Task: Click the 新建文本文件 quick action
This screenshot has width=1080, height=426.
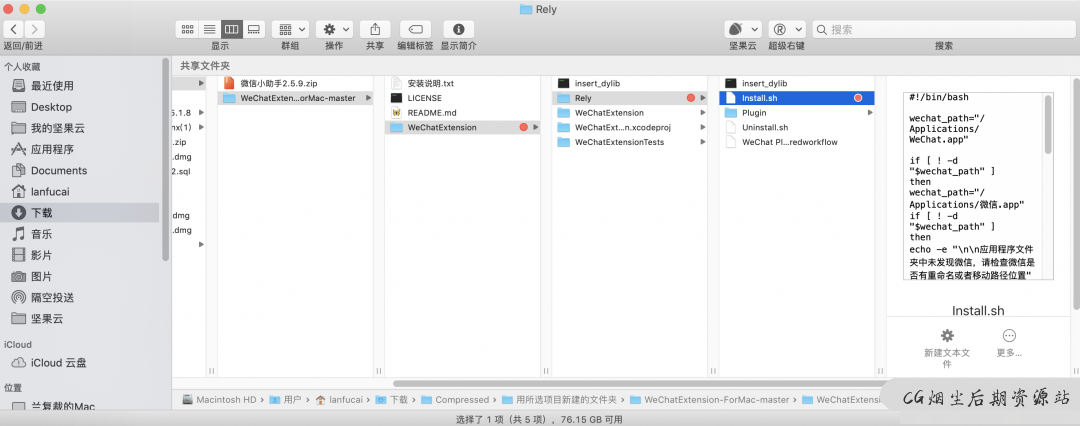Action: point(947,347)
